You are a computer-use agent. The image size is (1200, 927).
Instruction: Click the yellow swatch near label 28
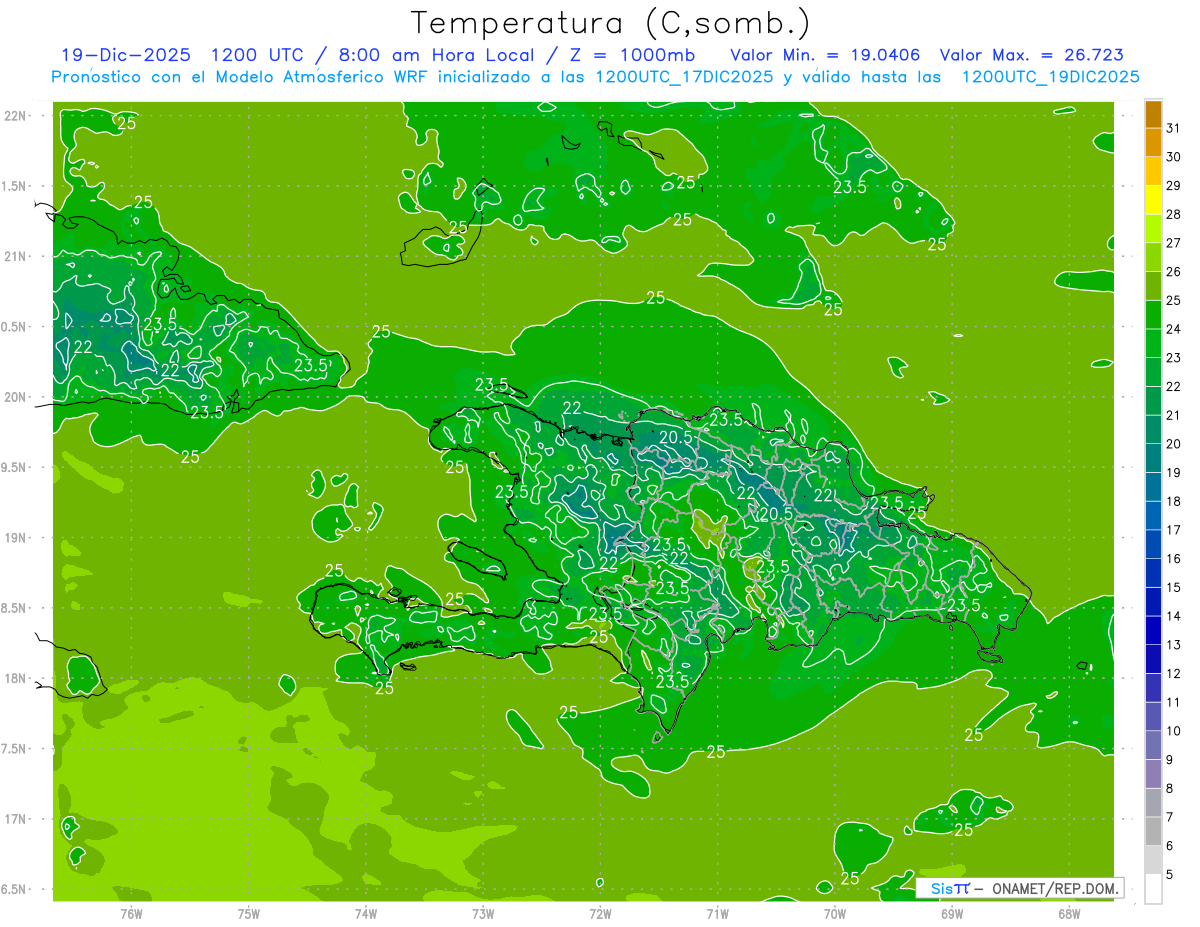click(1153, 200)
